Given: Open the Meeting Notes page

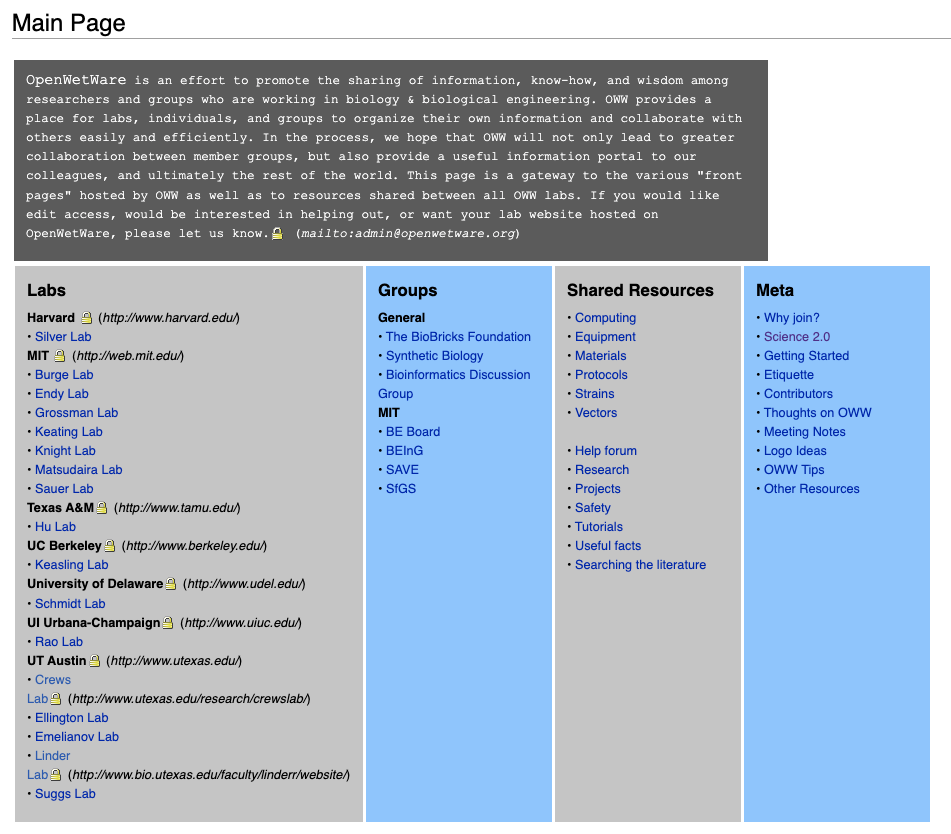Looking at the screenshot, I should point(804,432).
